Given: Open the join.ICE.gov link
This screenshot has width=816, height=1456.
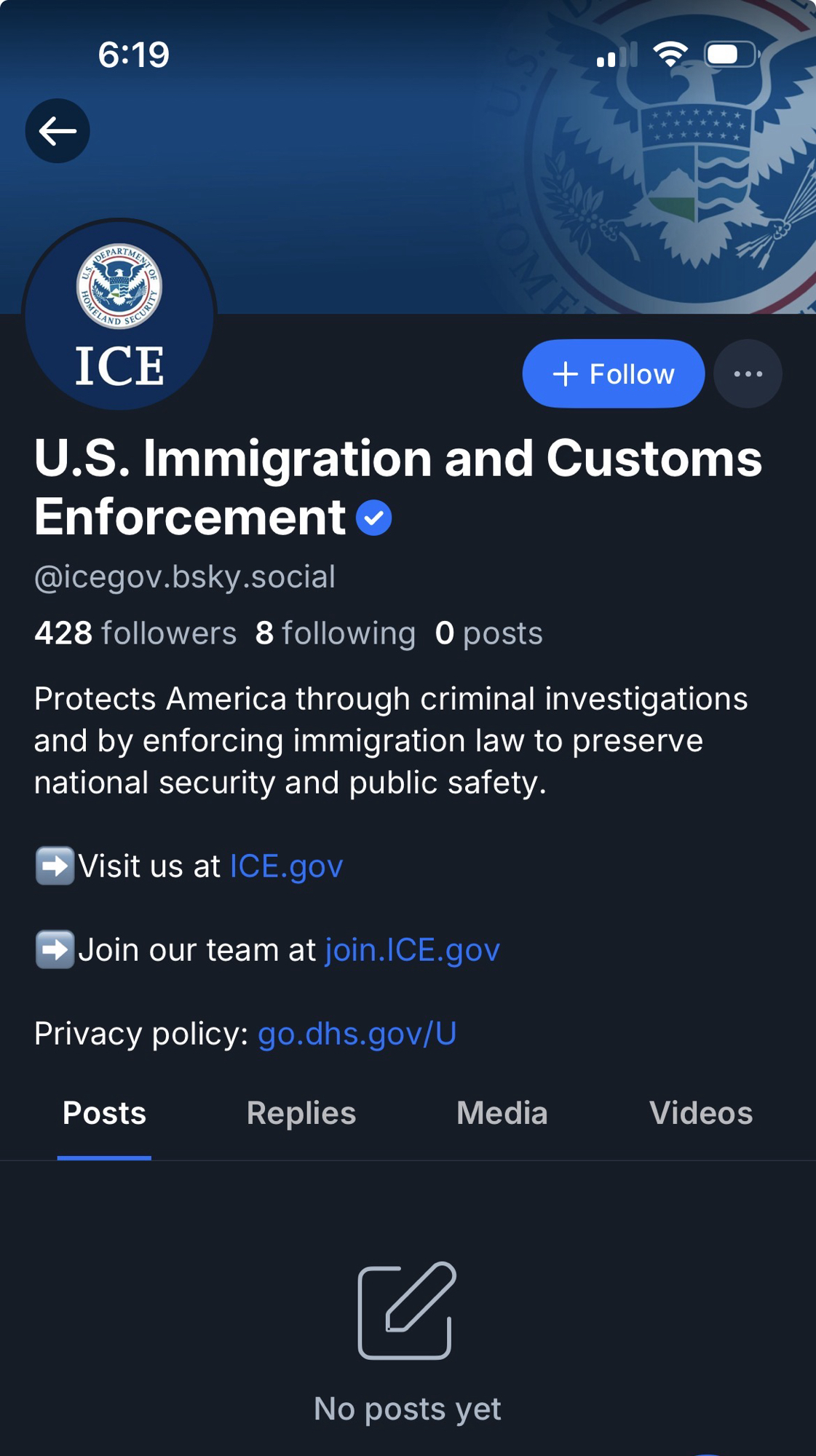Looking at the screenshot, I should click(412, 950).
